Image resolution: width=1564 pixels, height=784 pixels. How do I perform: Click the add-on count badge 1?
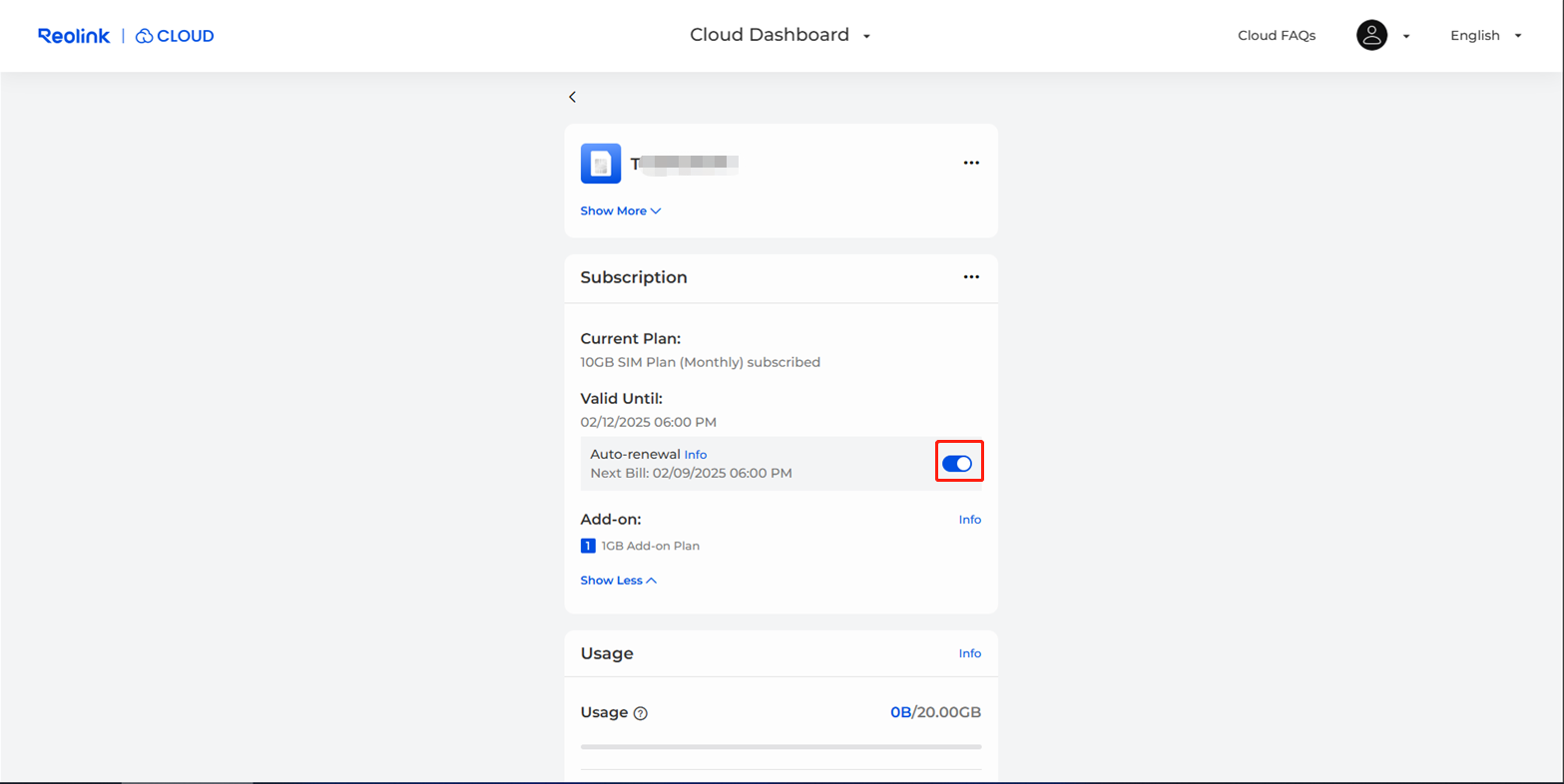(588, 546)
